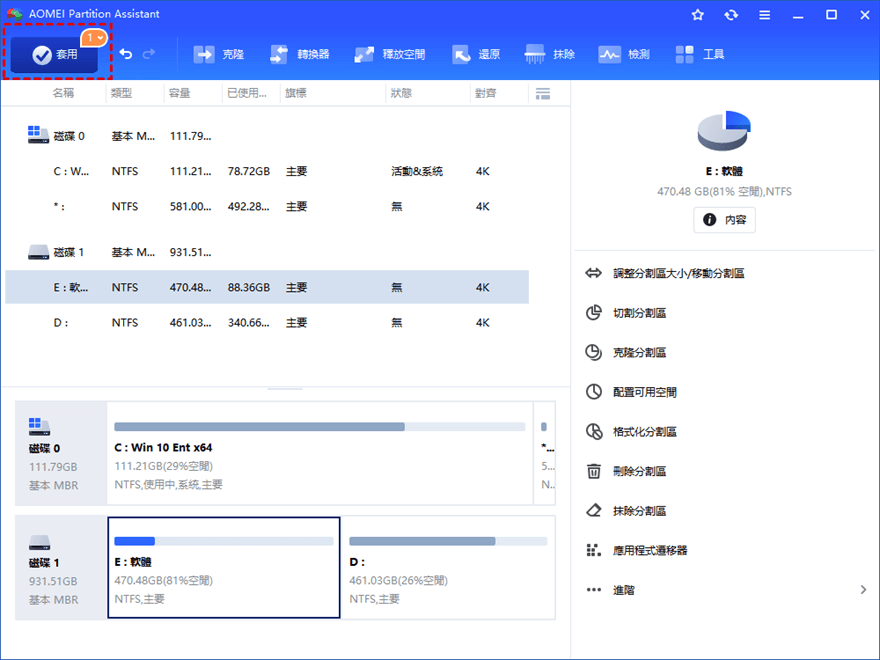Click the 套用 (Apply) button
Image resolution: width=880 pixels, height=660 pixels.
pos(54,54)
